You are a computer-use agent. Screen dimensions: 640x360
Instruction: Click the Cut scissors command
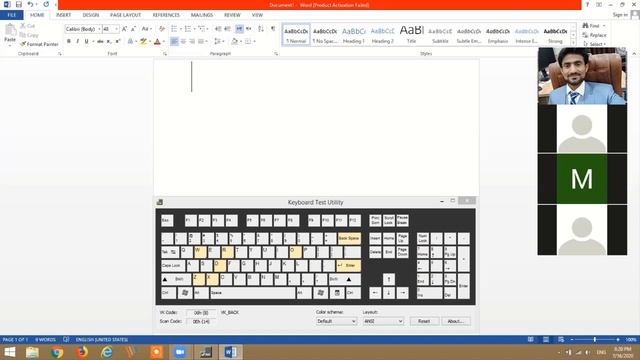pyautogui.click(x=27, y=26)
